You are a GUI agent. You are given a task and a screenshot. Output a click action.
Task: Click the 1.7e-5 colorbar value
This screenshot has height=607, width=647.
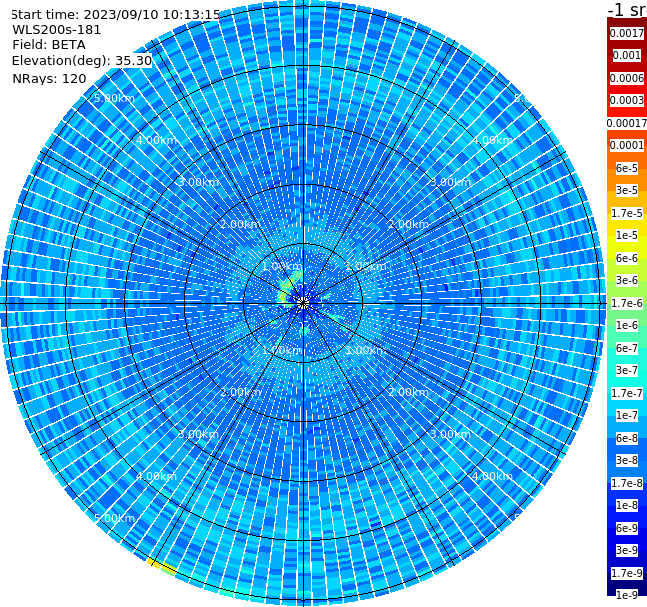pos(627,213)
